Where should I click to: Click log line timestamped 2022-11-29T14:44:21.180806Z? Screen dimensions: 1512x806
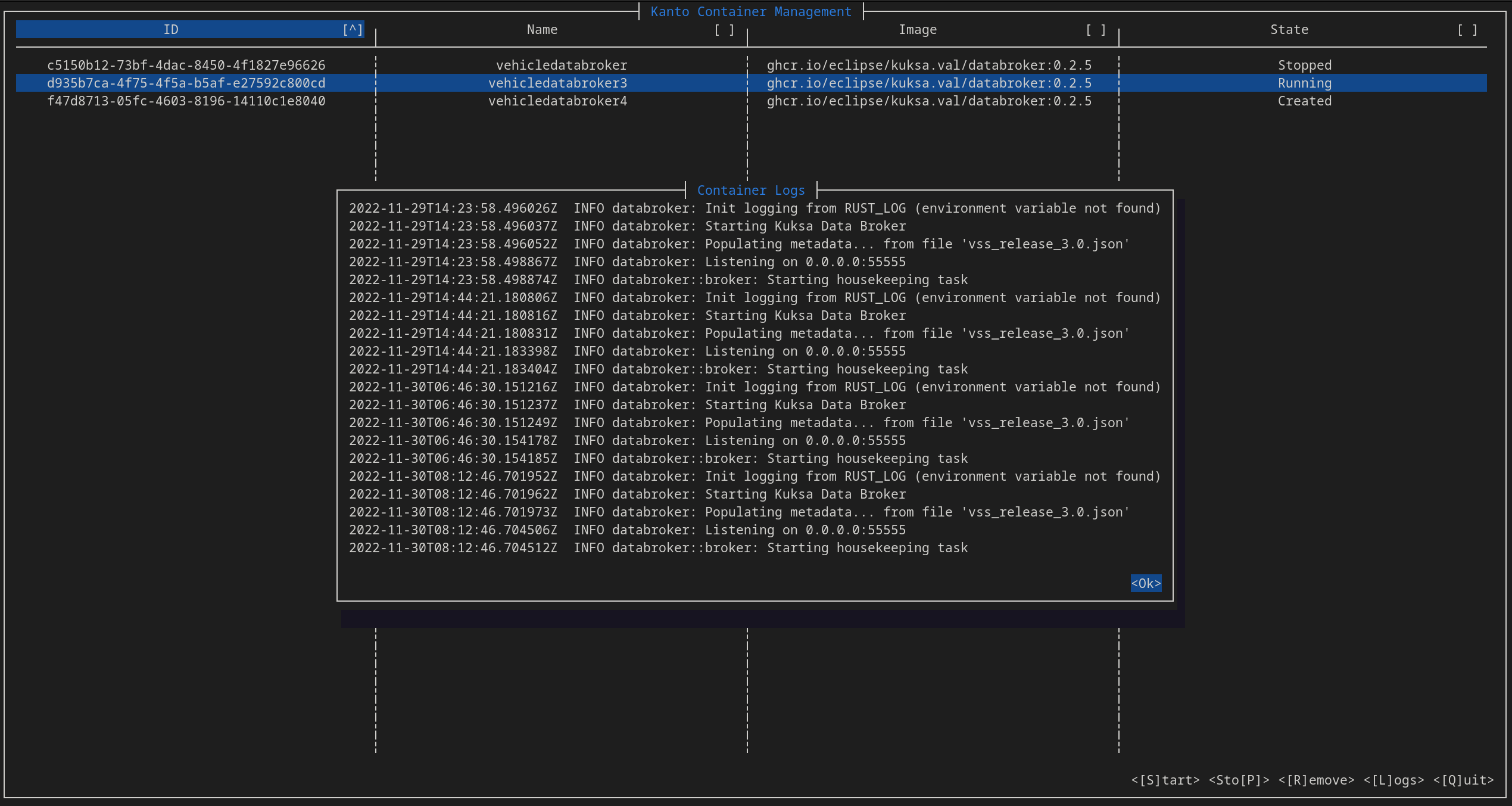(755, 297)
